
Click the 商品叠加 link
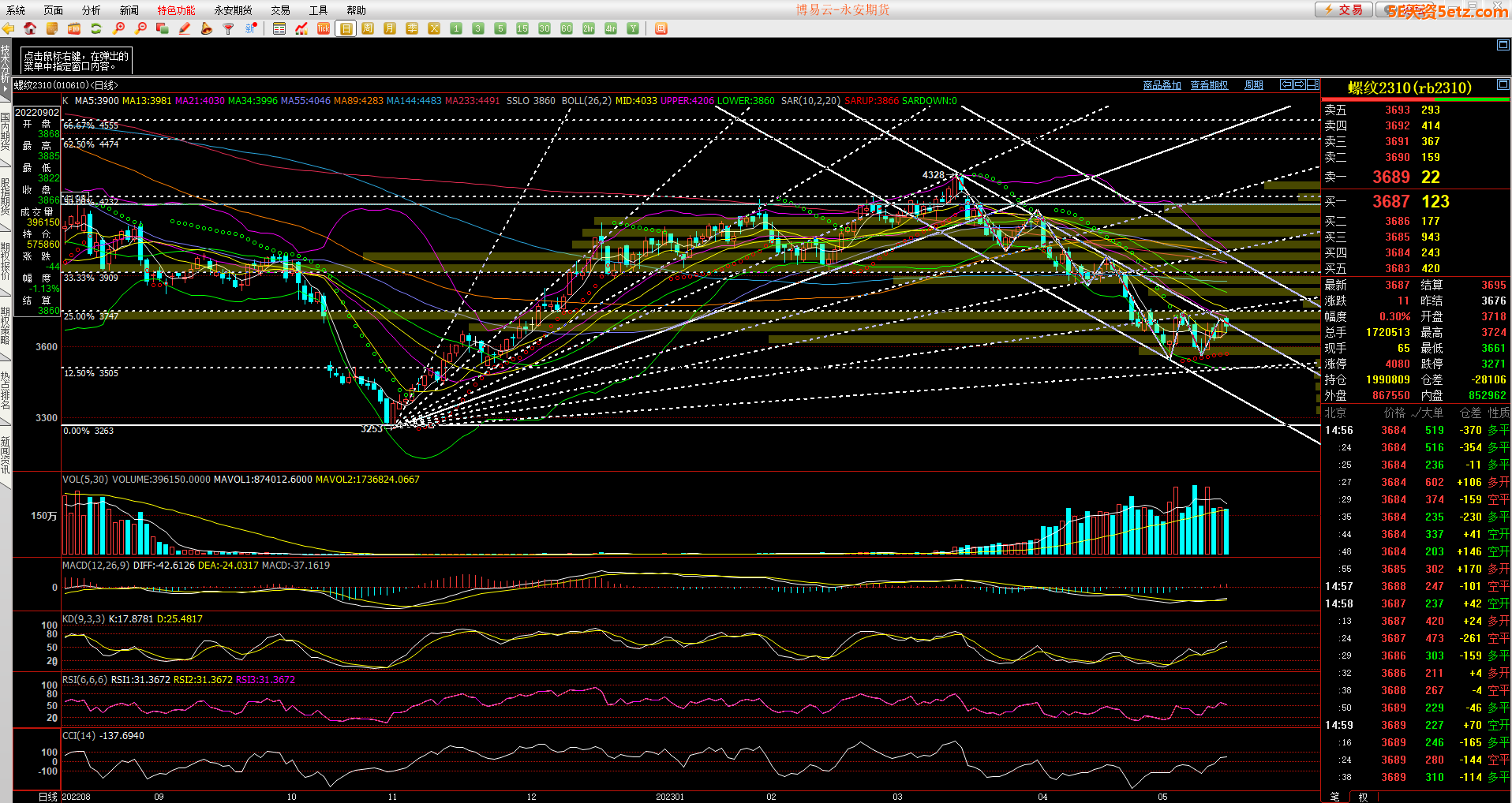pyautogui.click(x=1162, y=85)
